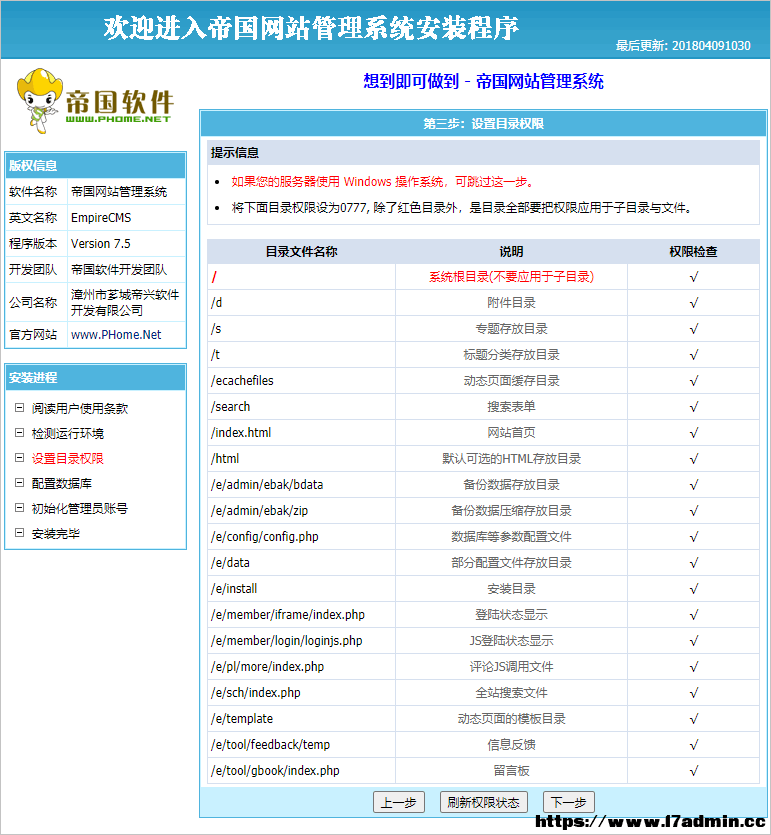This screenshot has width=771, height=835.
Task: Click the description 系统根目录(不要应用于子目录)
Action: click(x=511, y=277)
